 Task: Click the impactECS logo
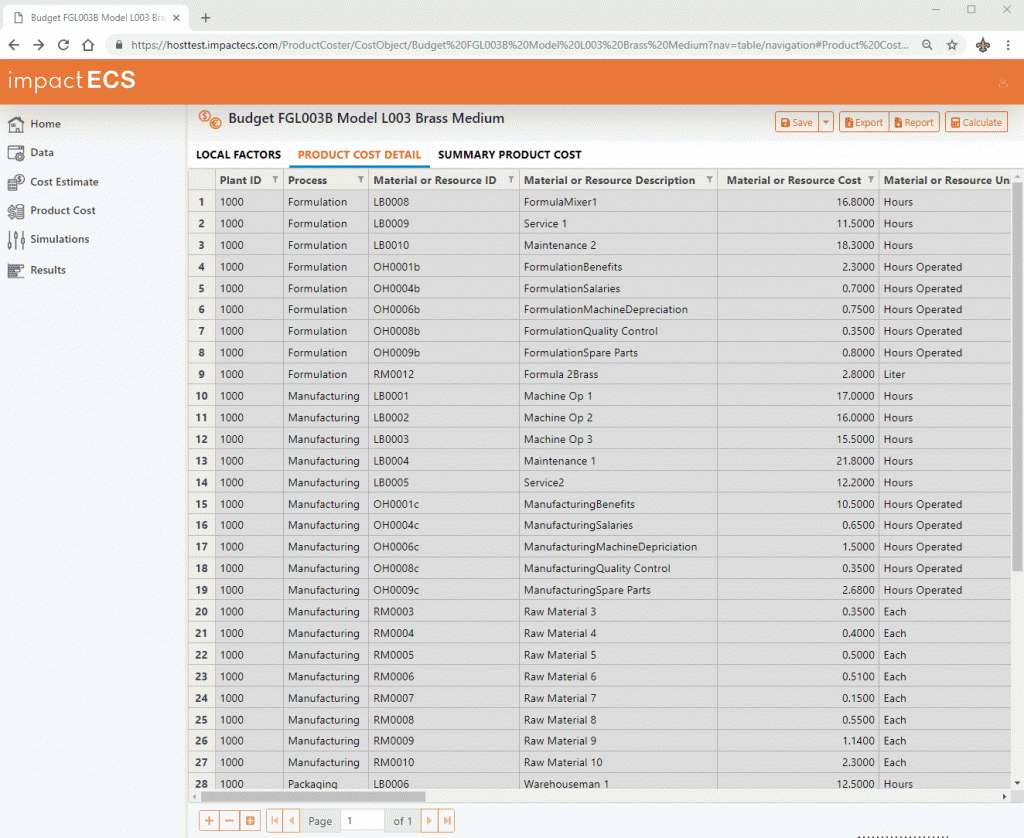(71, 80)
